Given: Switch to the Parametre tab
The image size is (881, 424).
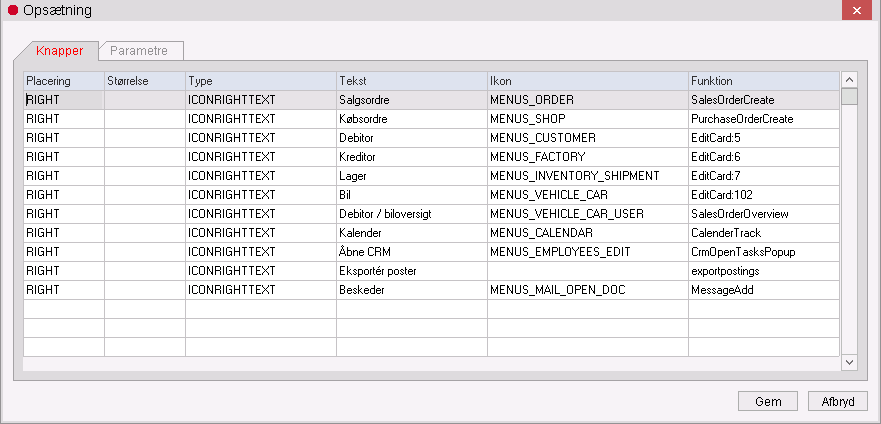Looking at the screenshot, I should (139, 50).
